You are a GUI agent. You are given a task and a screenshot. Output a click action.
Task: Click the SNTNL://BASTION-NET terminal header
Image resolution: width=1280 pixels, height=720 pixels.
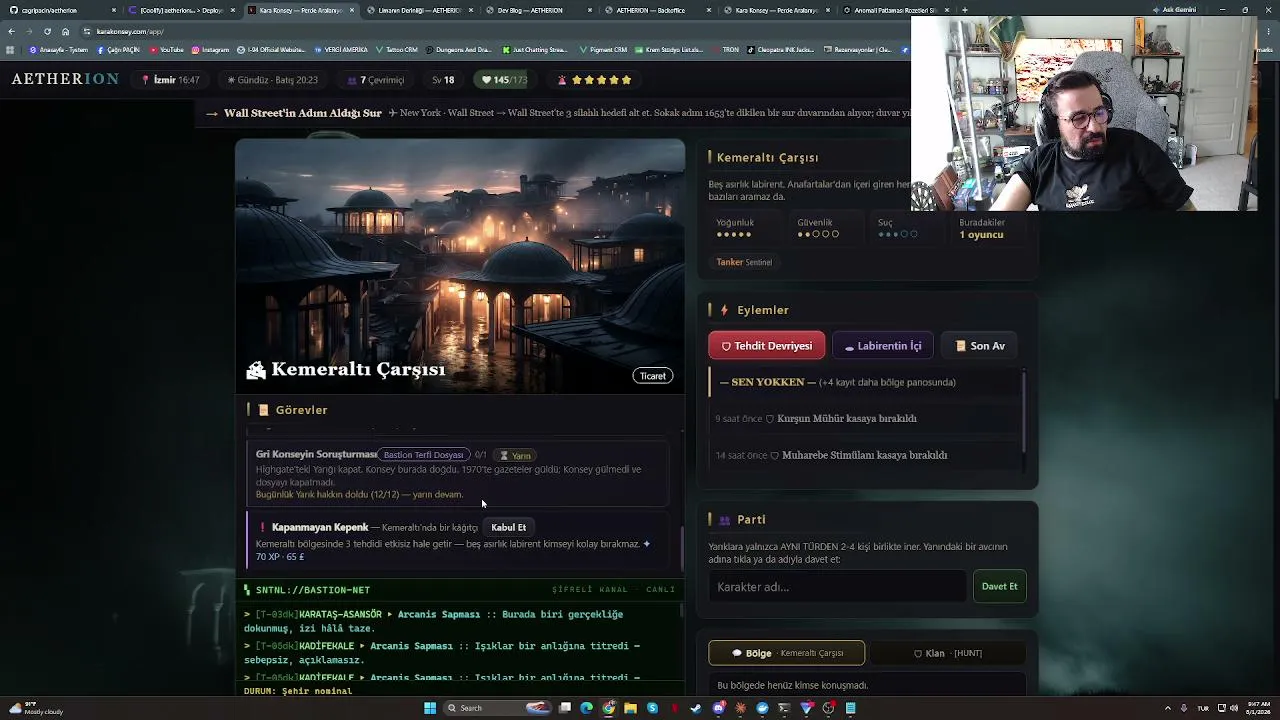313,590
